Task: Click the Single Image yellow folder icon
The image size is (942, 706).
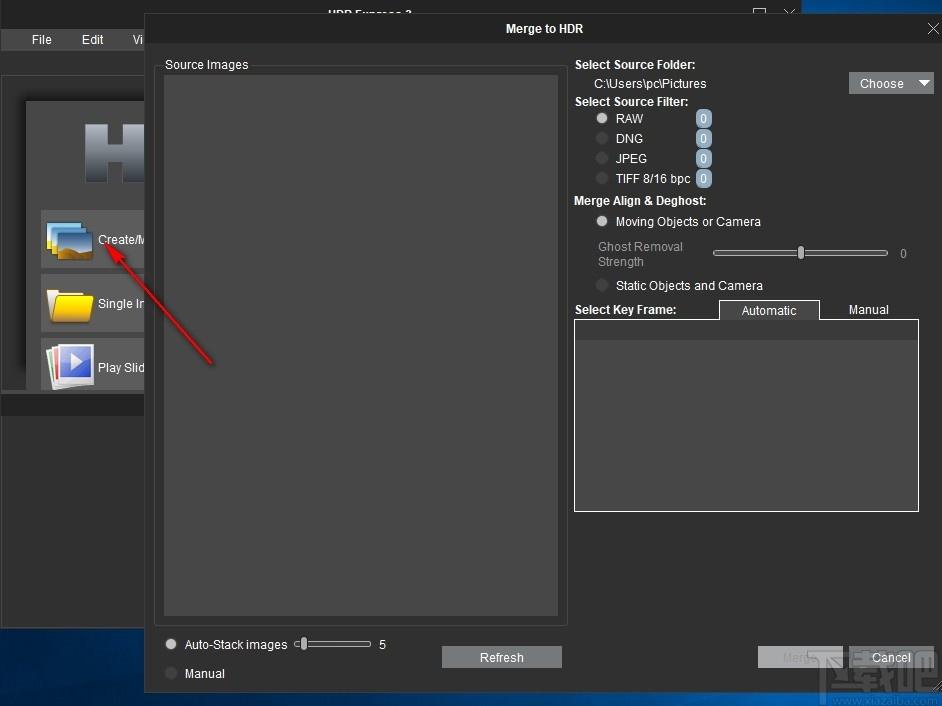Action: 70,305
